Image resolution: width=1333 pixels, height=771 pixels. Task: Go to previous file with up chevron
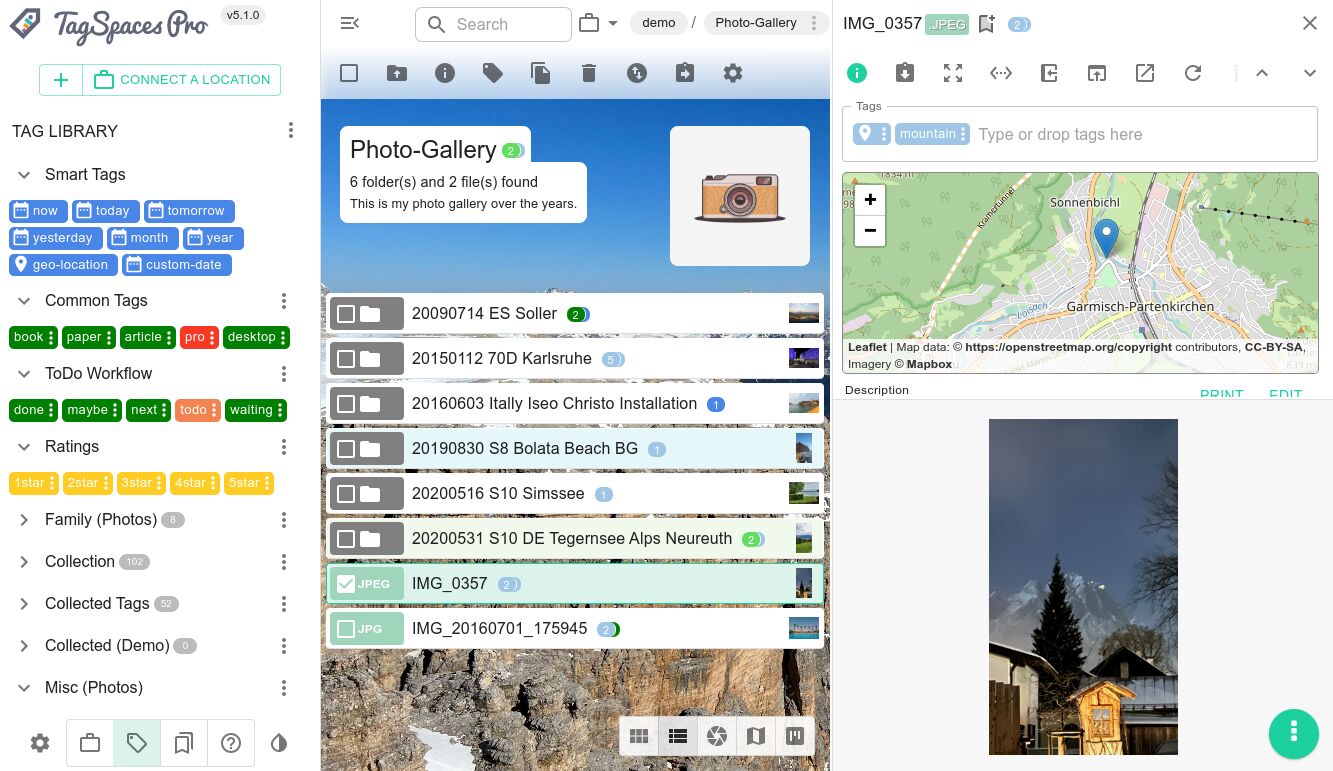coord(1262,73)
